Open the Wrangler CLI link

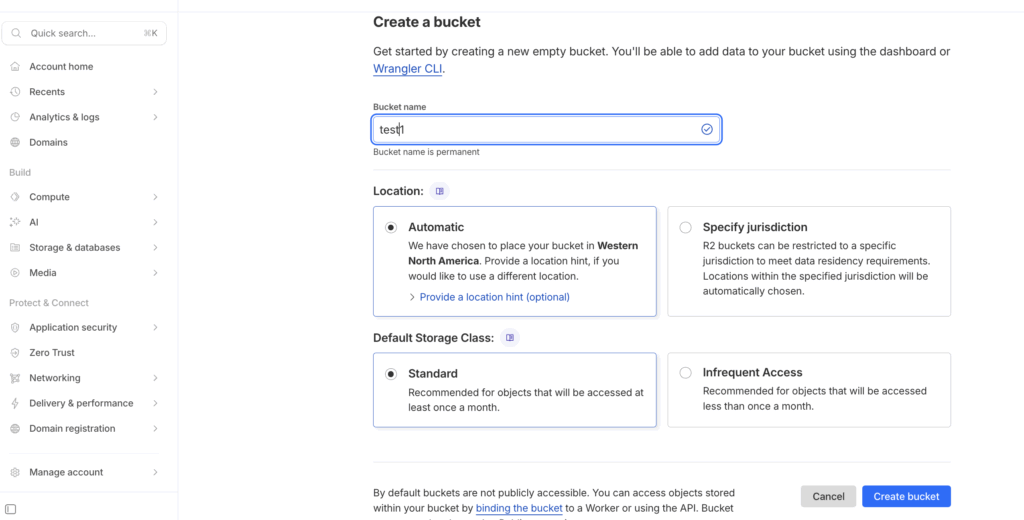408,69
